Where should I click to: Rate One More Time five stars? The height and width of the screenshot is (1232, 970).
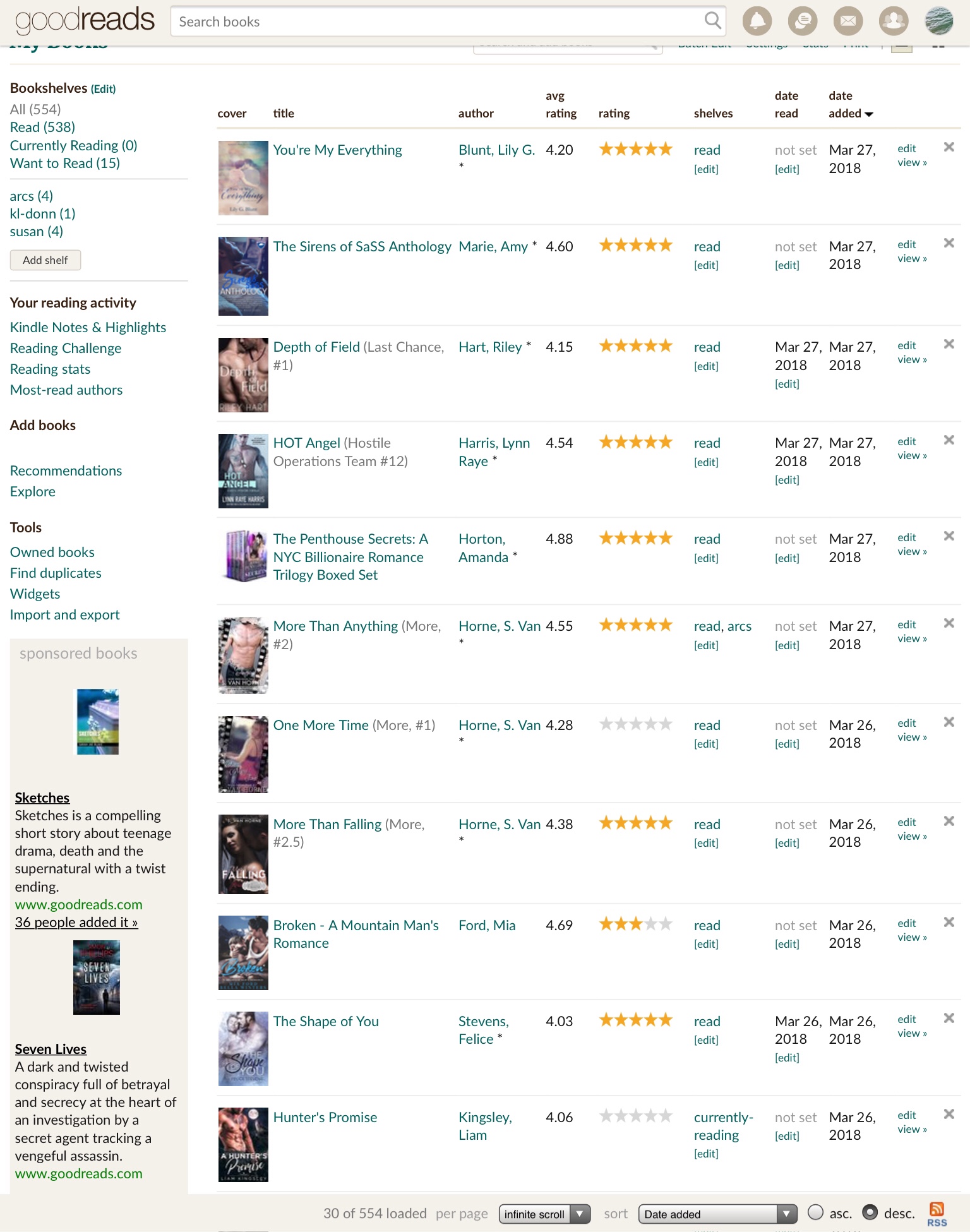pyautogui.click(x=665, y=724)
